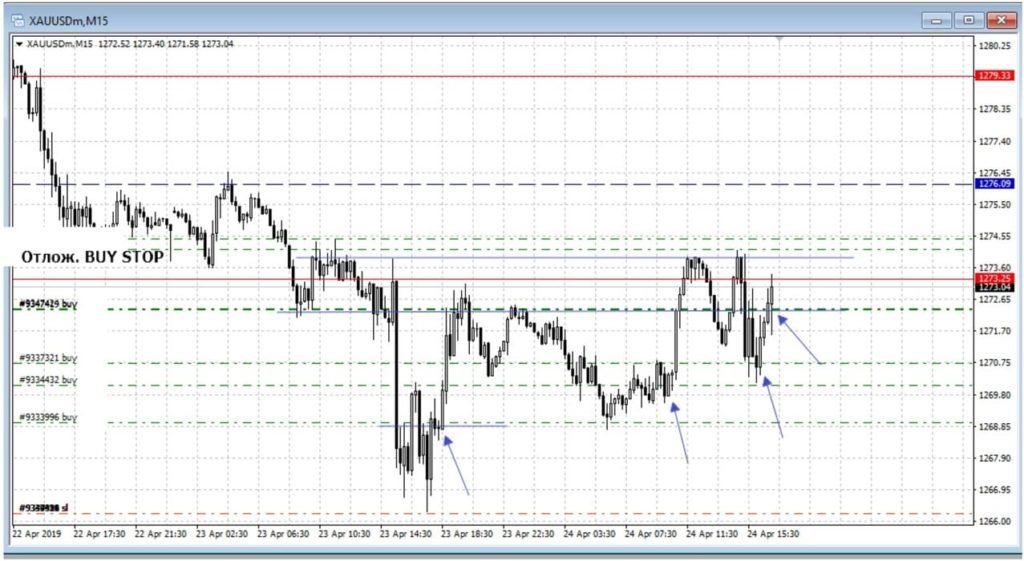The width and height of the screenshot is (1024, 561).
Task: Click the 23 Apr 14:30 time axis label
Action: pyautogui.click(x=405, y=534)
